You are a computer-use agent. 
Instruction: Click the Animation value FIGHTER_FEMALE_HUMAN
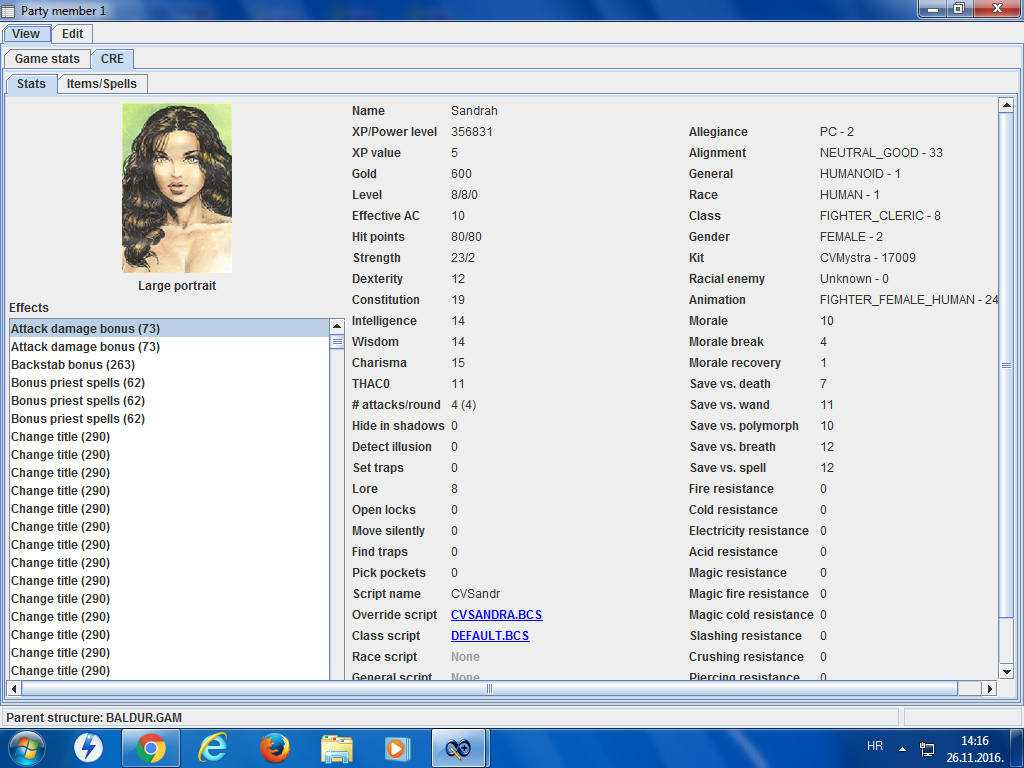[x=908, y=300]
